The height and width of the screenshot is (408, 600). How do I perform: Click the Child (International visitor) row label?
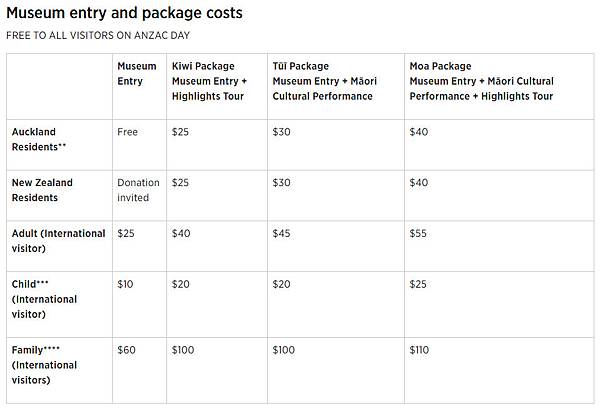pyautogui.click(x=44, y=299)
